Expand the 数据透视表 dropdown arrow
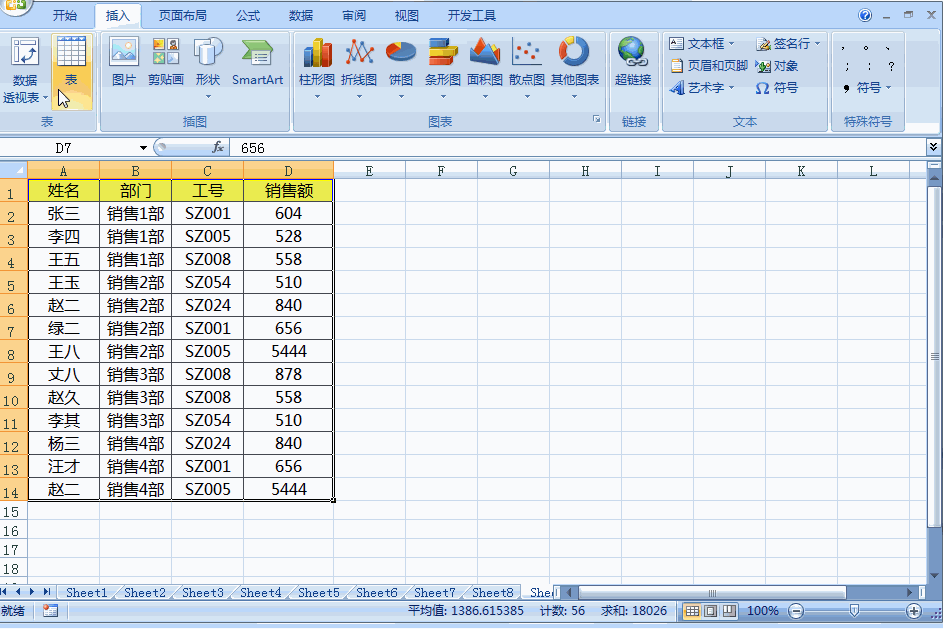943x629 pixels. [x=45, y=97]
